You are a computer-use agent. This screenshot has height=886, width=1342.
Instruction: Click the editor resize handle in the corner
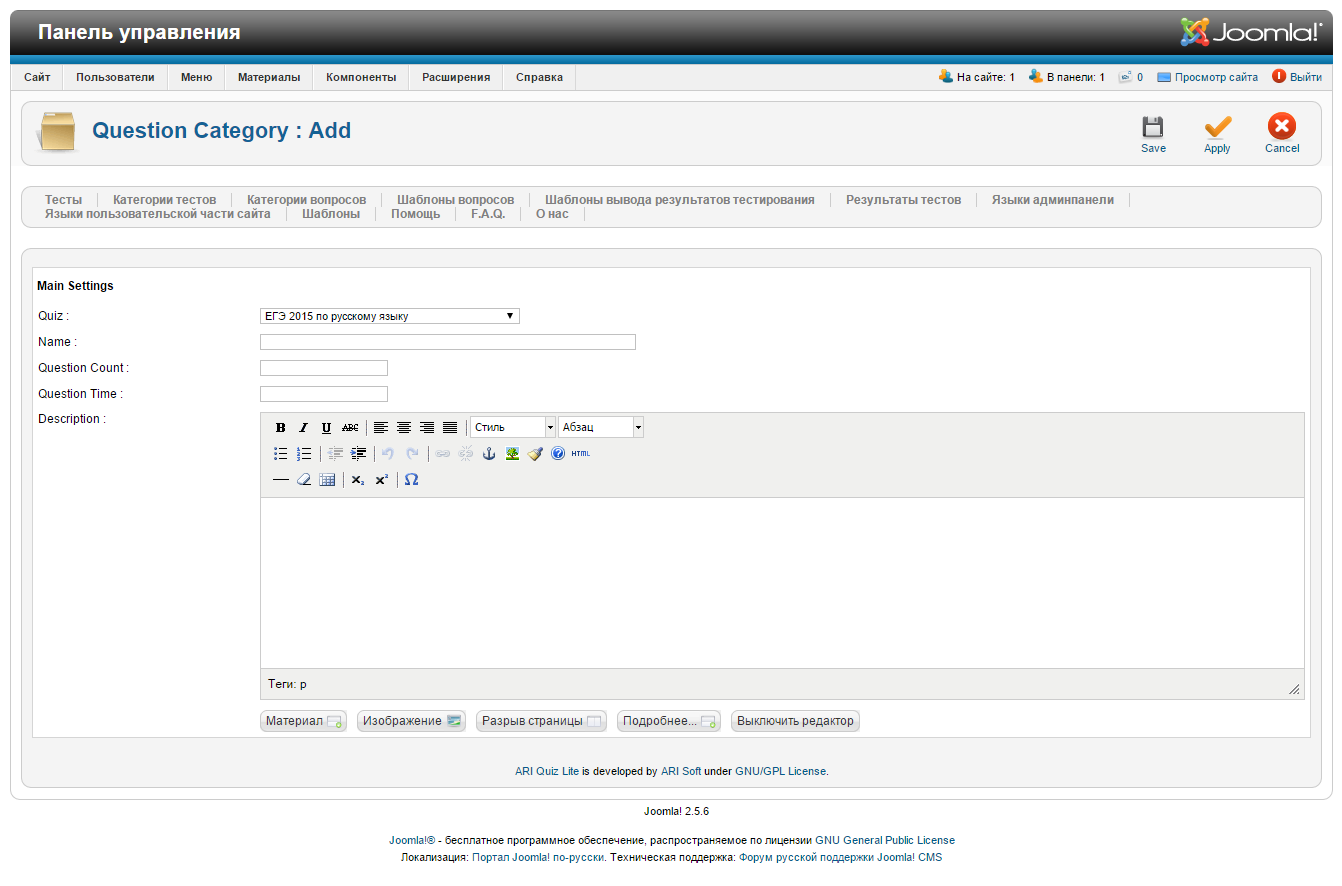(x=1294, y=689)
